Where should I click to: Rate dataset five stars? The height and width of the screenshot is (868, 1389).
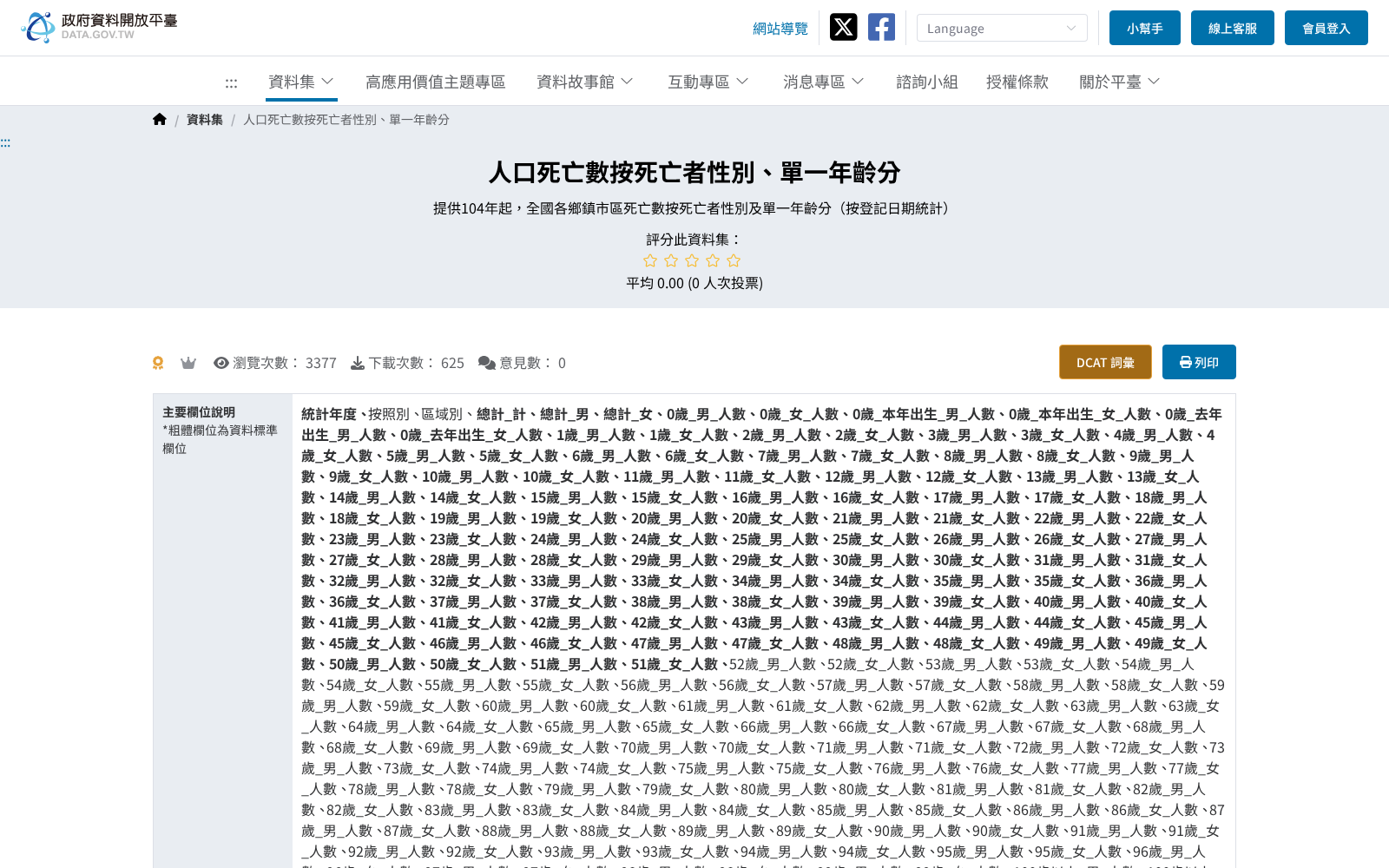pyautogui.click(x=734, y=260)
